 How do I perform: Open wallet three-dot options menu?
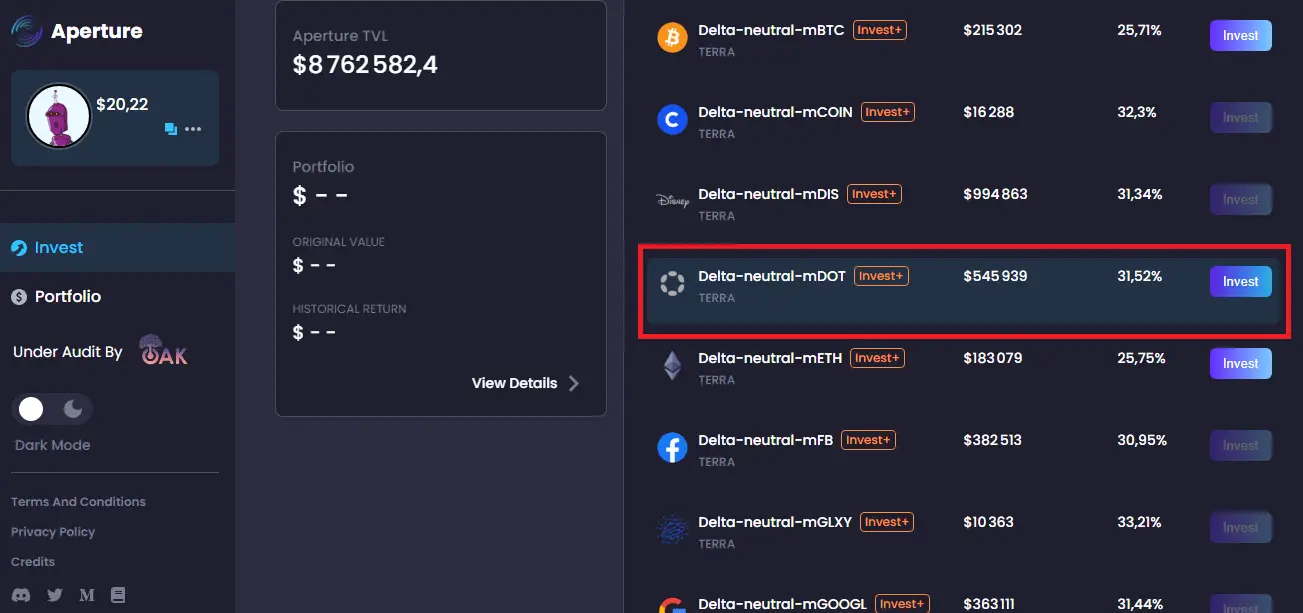(x=193, y=129)
